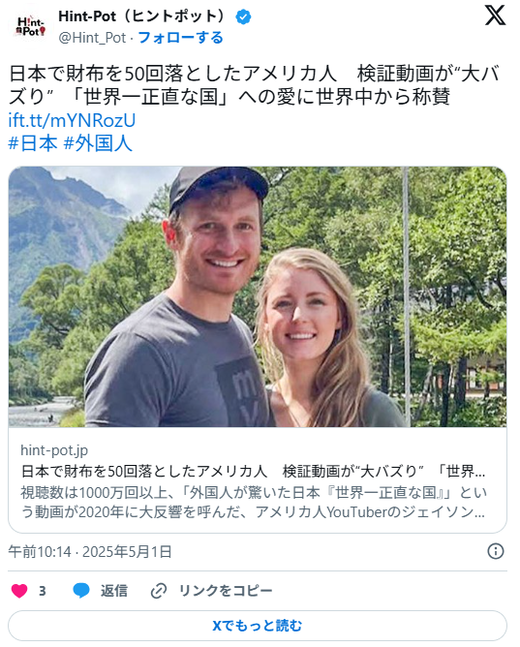Click リンクをコピー text
This screenshot has height=647, width=520.
point(225,590)
